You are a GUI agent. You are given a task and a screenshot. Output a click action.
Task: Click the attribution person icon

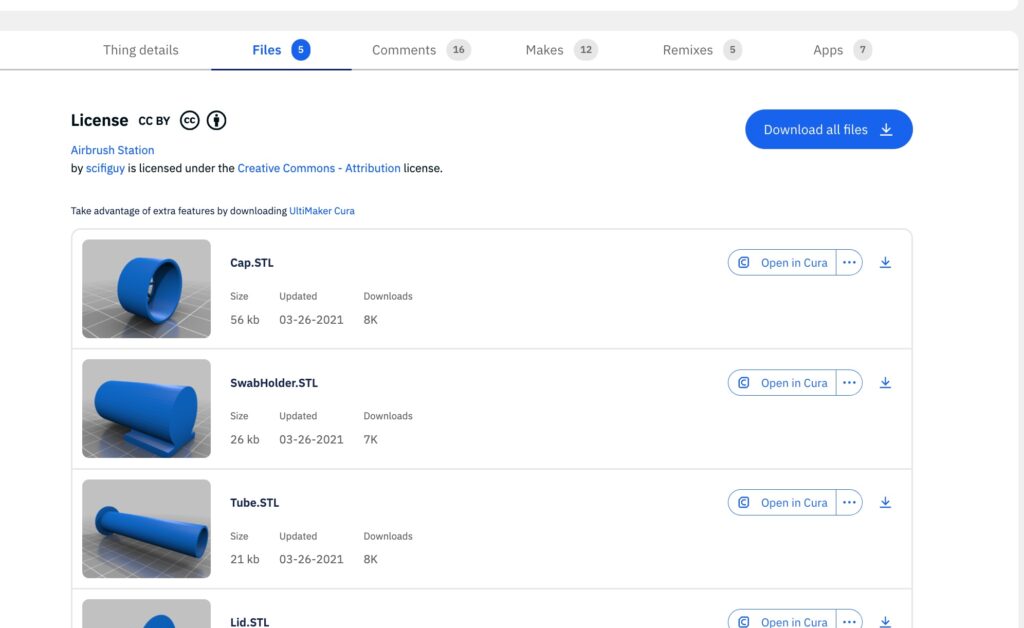[216, 120]
